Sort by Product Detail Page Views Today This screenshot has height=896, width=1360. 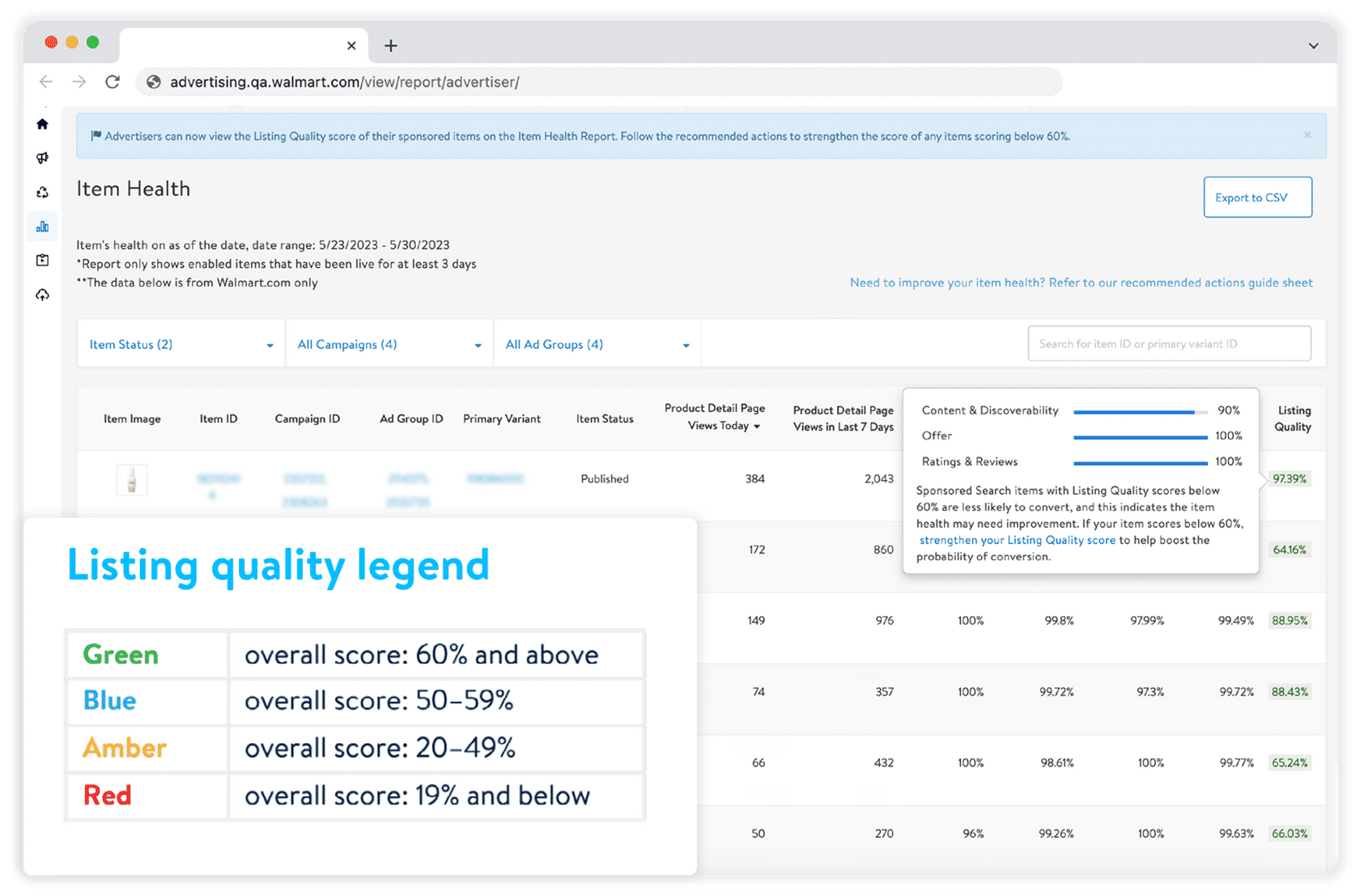tap(714, 418)
